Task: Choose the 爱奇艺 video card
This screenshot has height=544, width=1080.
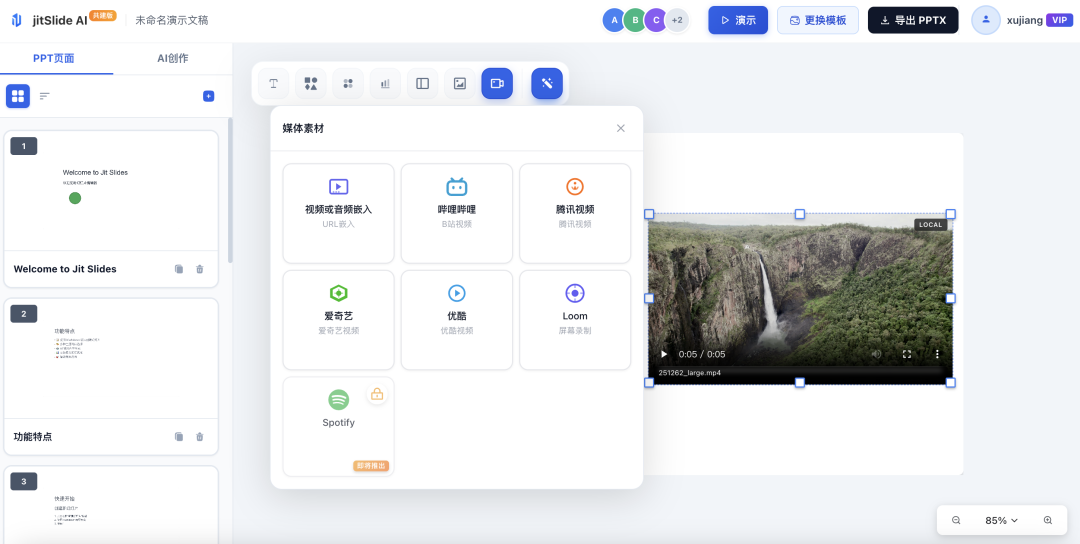Action: [x=338, y=320]
